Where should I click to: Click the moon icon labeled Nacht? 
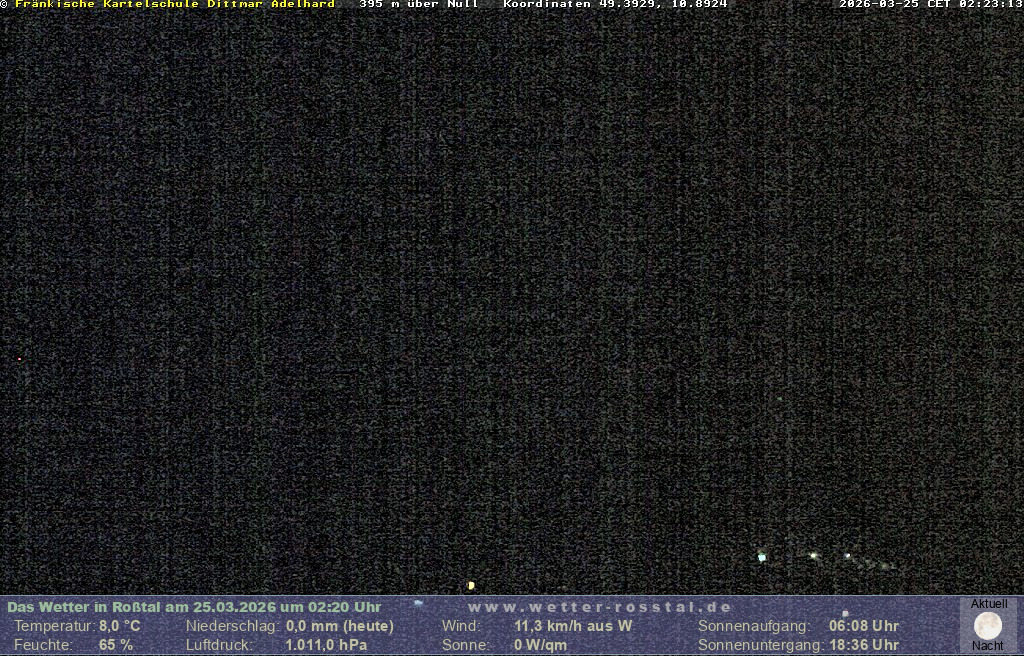point(988,626)
